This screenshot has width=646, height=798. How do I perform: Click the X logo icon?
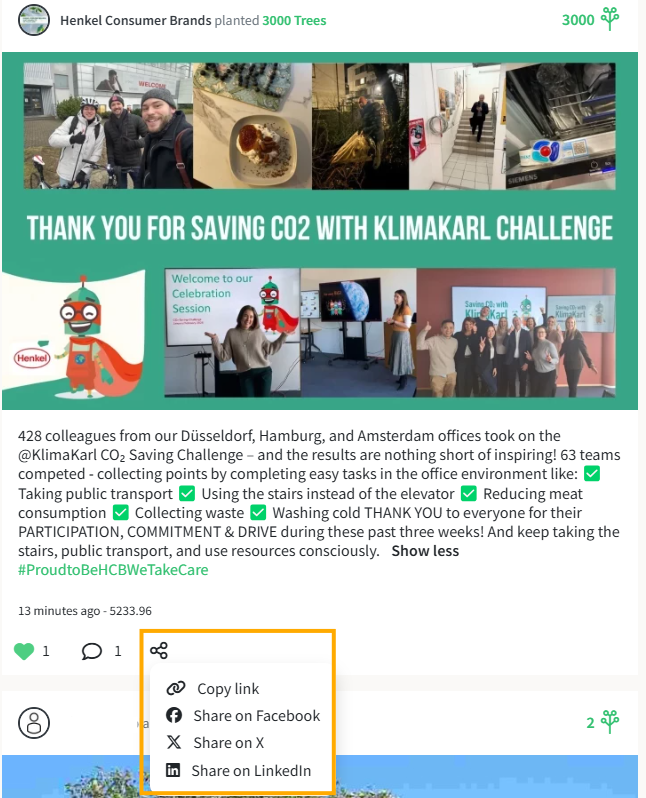click(x=174, y=742)
